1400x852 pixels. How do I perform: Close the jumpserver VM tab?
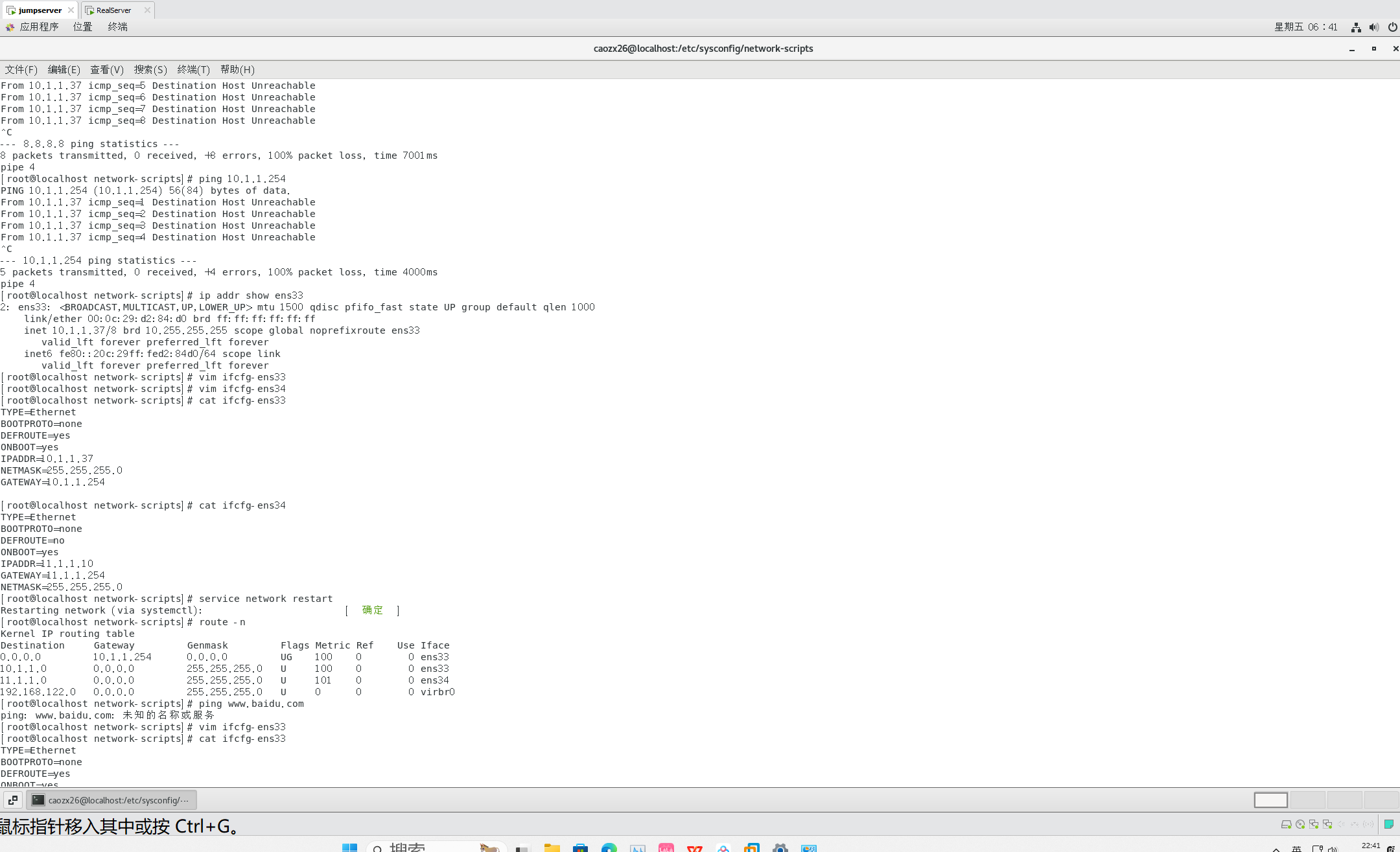point(71,10)
